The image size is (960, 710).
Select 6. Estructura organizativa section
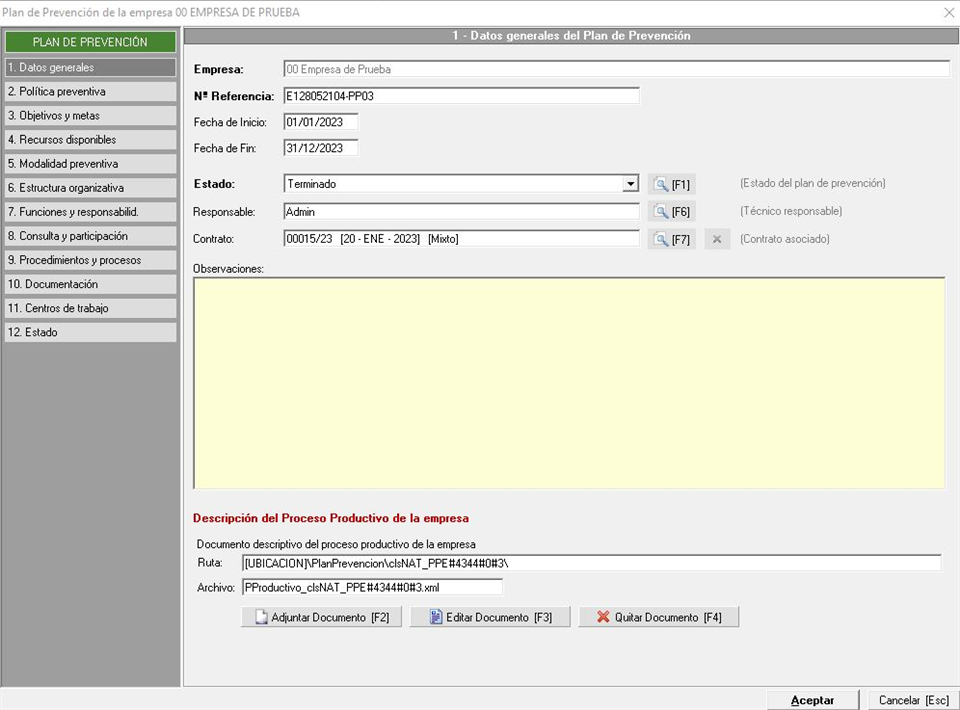click(x=90, y=188)
